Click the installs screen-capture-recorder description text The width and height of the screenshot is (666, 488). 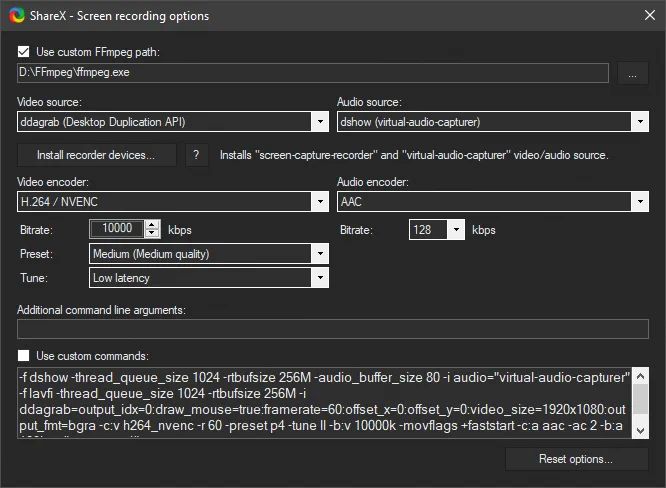(414, 155)
